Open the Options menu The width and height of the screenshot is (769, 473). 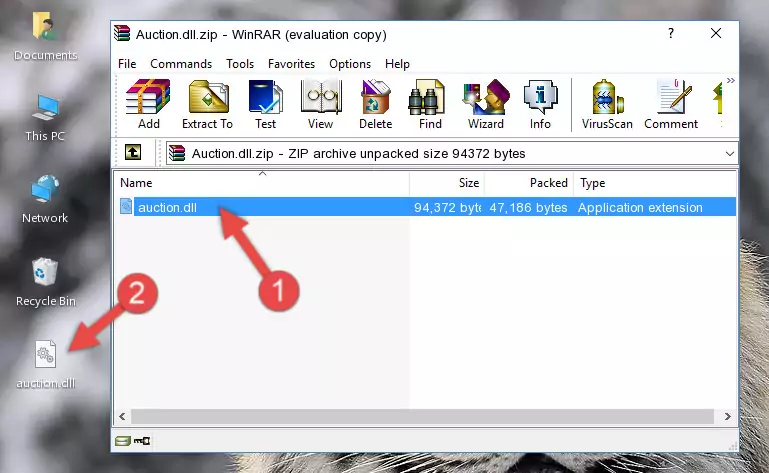[350, 64]
